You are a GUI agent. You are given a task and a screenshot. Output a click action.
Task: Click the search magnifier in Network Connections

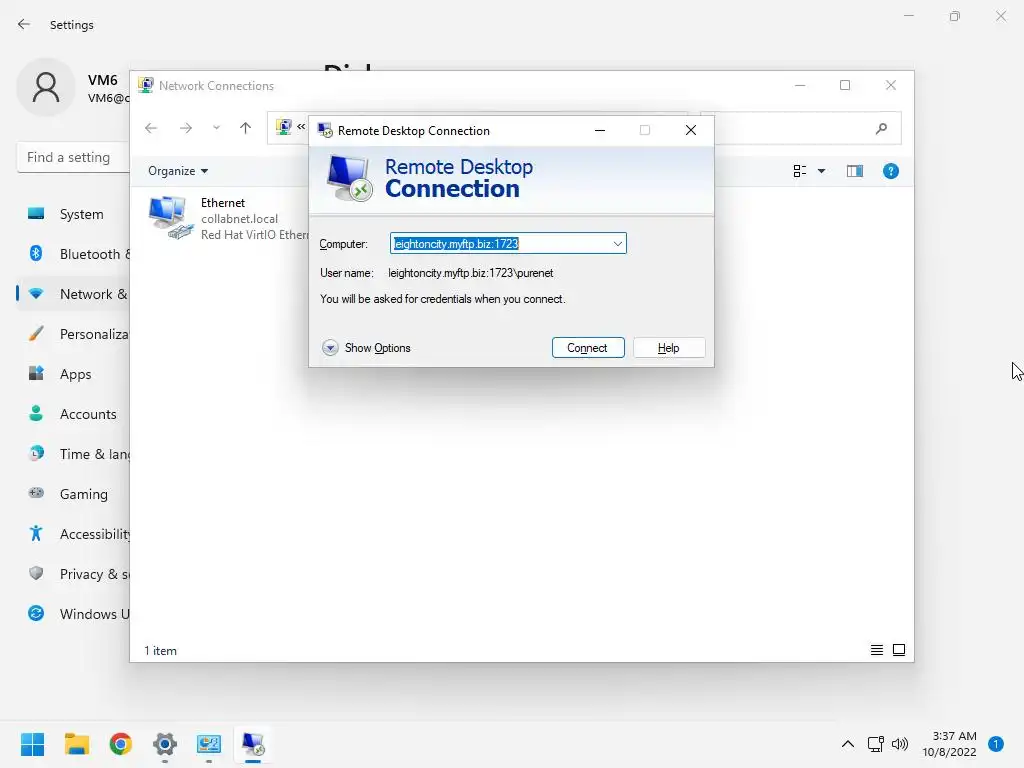pos(882,129)
